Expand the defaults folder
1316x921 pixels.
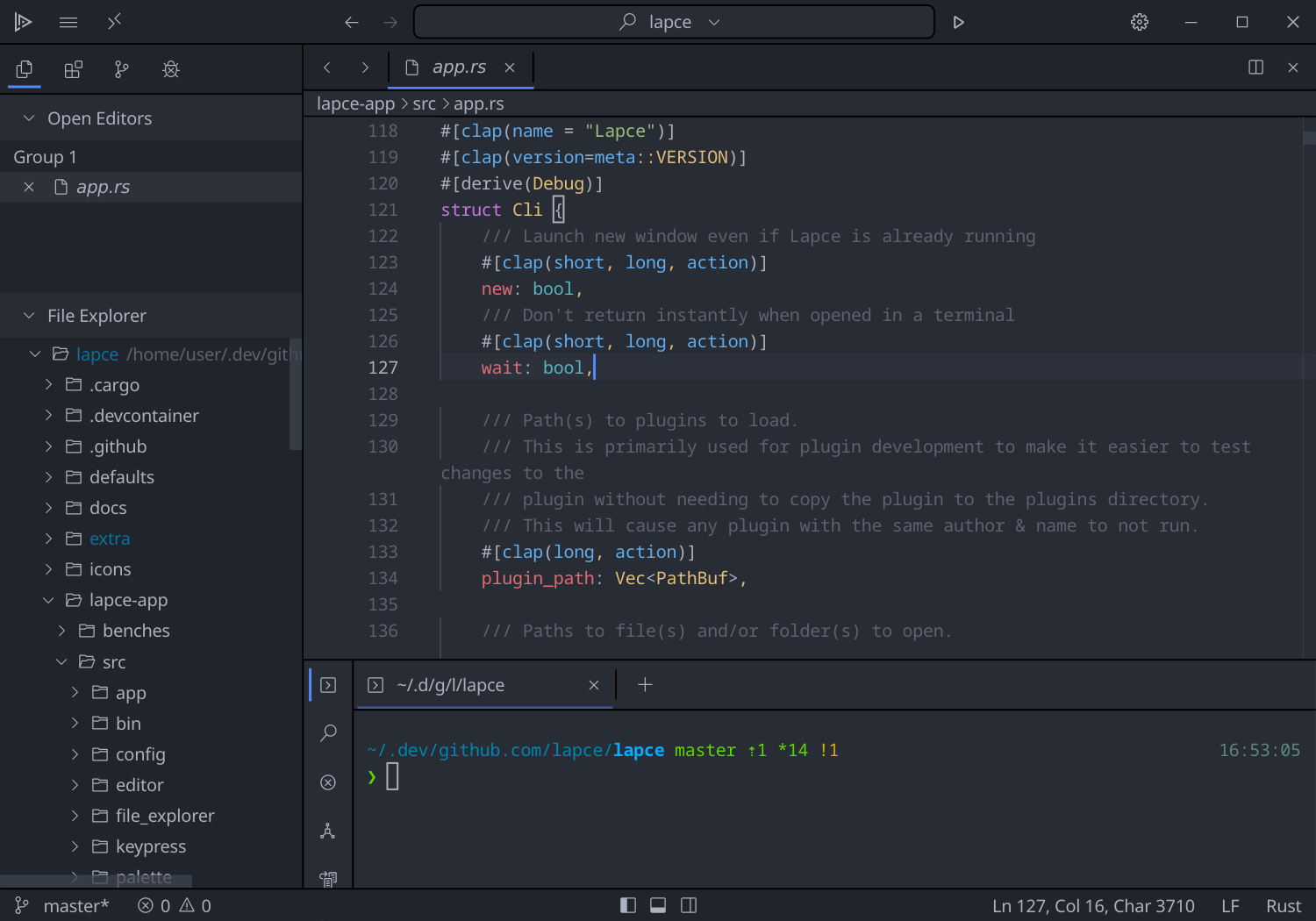coord(48,477)
